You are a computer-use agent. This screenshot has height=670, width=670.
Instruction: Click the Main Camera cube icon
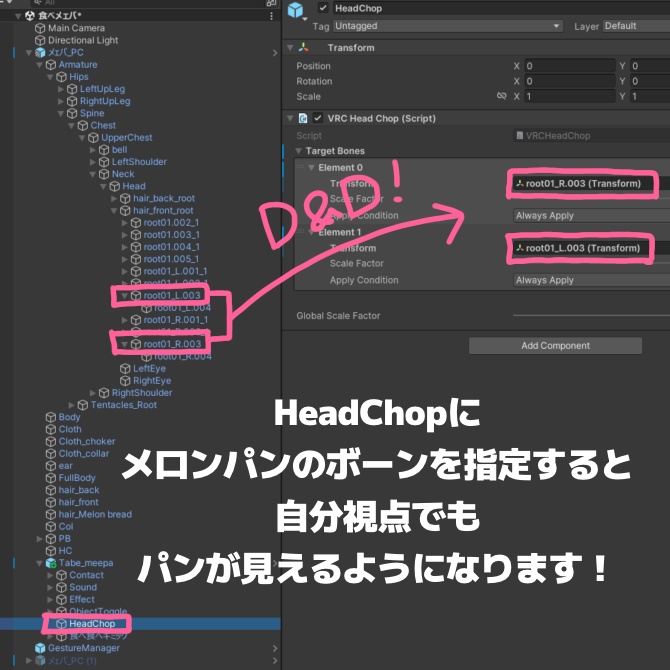pos(40,28)
